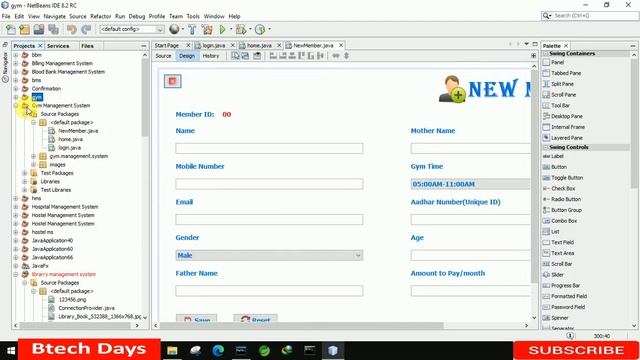Click the Profile Project clock icon
This screenshot has height=360, width=640.
[x=260, y=29]
